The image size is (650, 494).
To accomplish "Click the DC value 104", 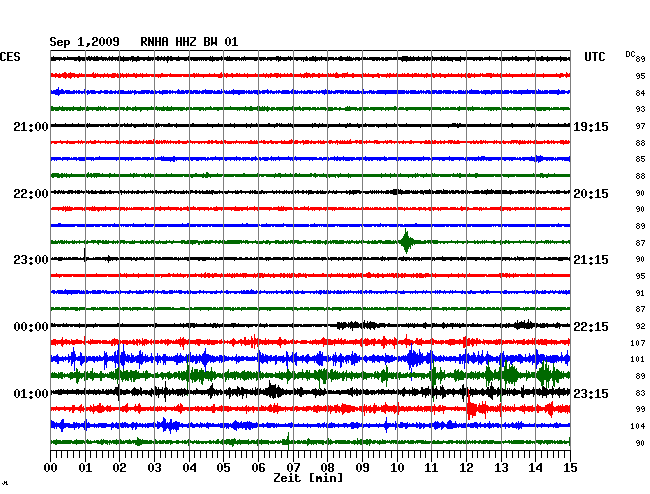I will pos(637,426).
